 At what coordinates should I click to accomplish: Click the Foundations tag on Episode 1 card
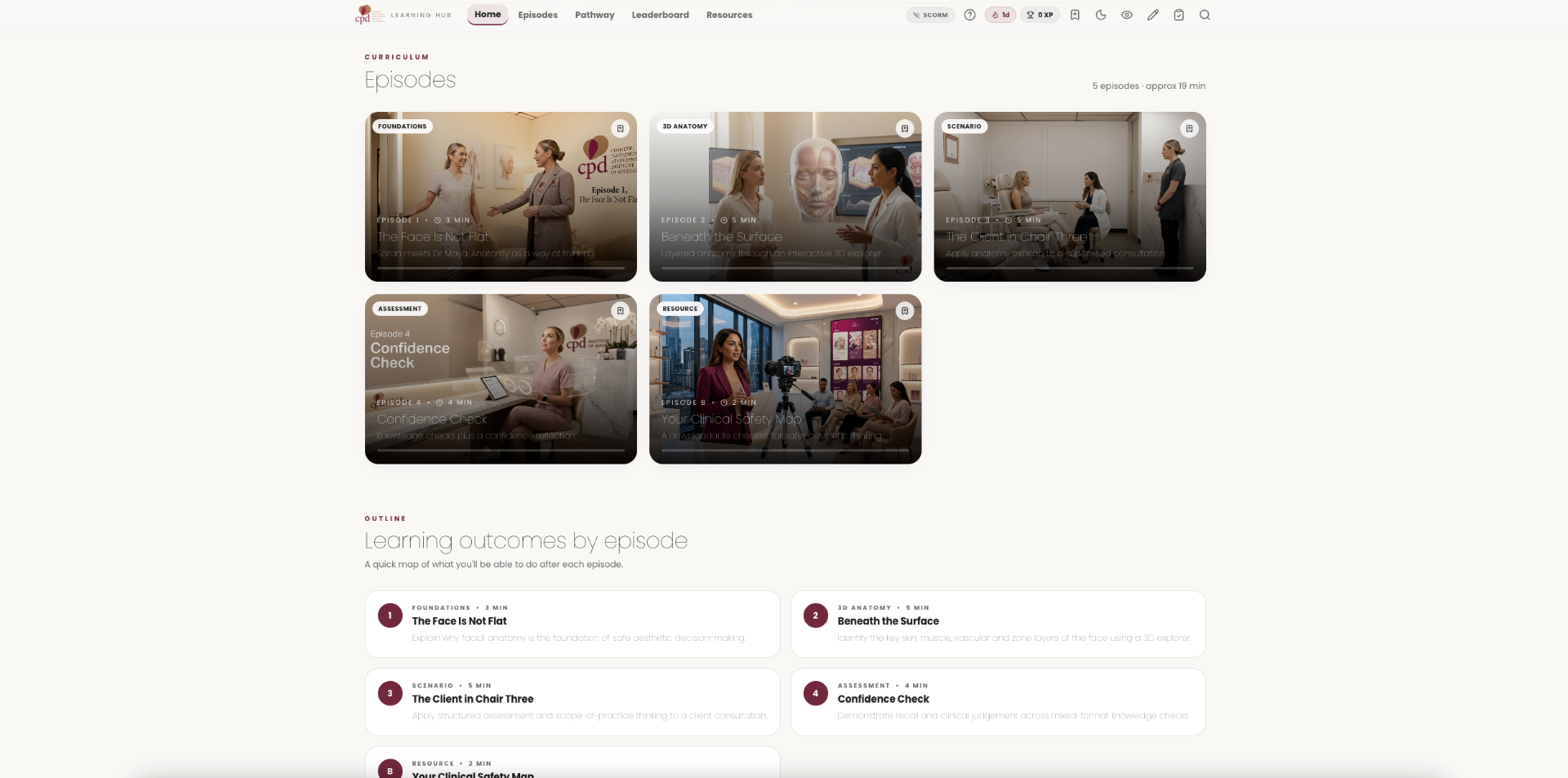click(x=403, y=127)
